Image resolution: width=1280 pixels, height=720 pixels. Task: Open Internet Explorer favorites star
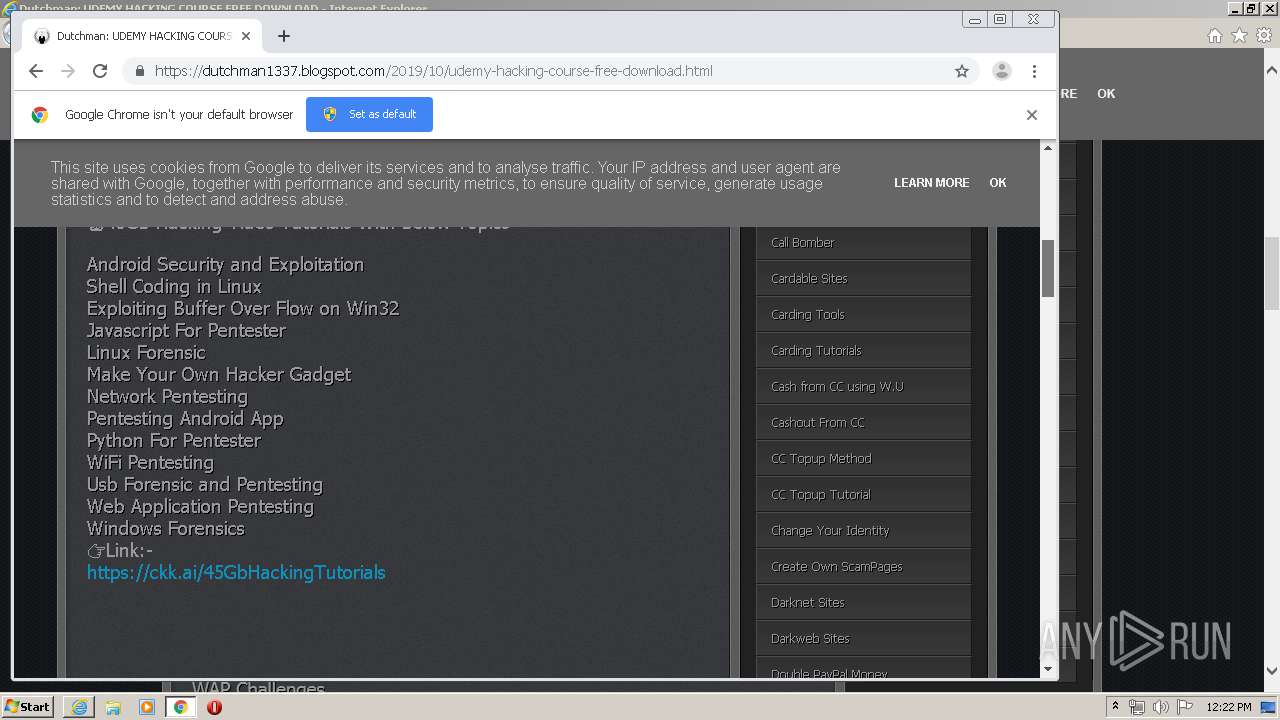point(1239,36)
